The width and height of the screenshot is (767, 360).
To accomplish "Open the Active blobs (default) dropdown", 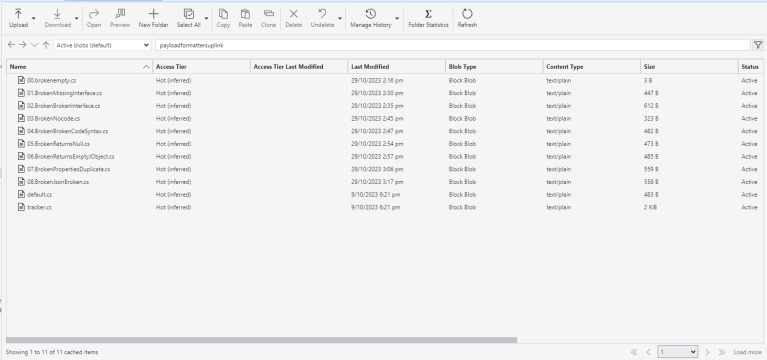I will point(102,45).
